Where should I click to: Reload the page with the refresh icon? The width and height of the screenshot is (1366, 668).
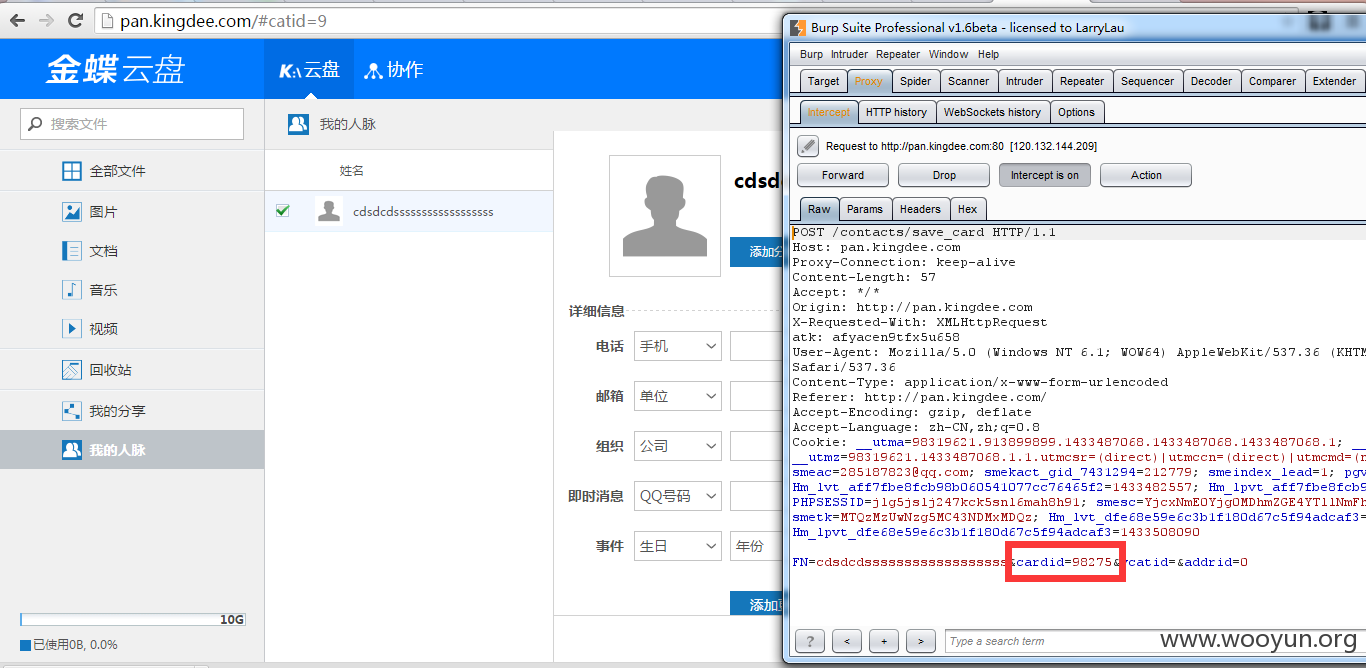75,20
